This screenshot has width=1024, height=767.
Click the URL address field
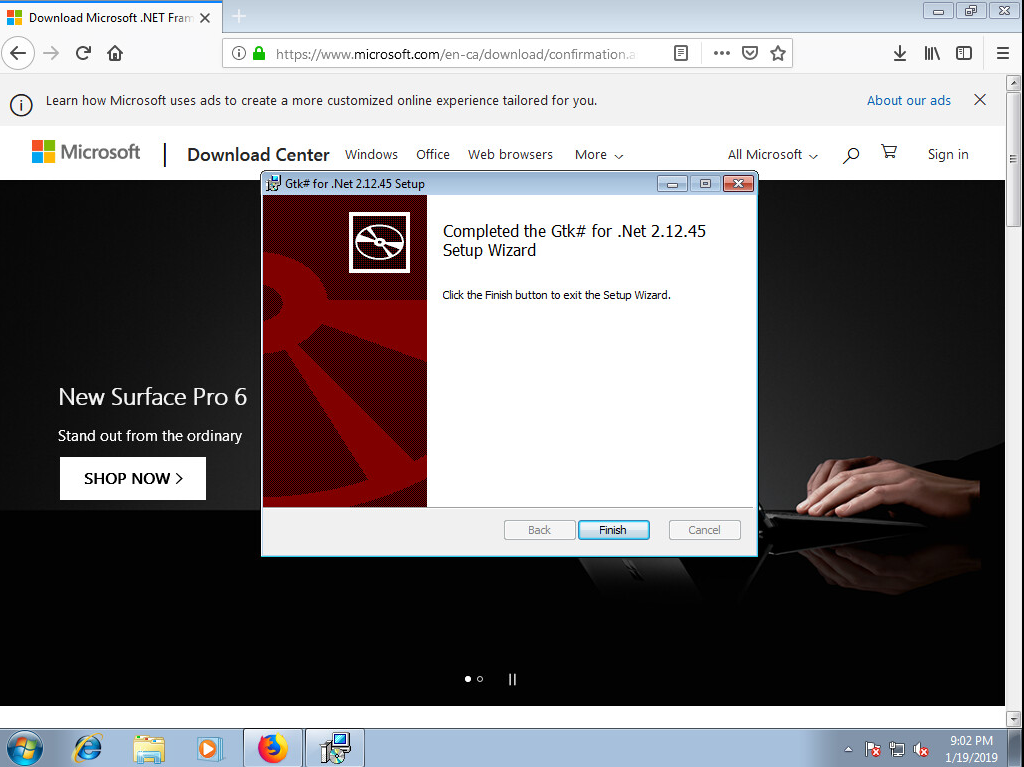455,54
